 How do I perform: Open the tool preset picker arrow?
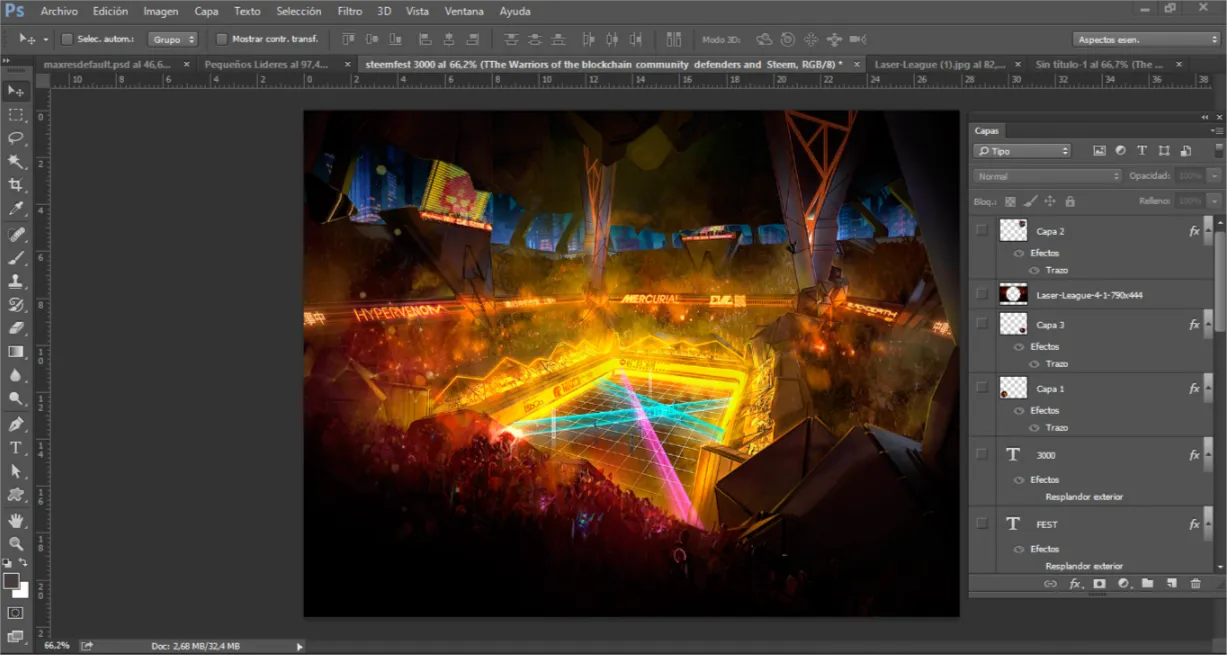(45, 39)
